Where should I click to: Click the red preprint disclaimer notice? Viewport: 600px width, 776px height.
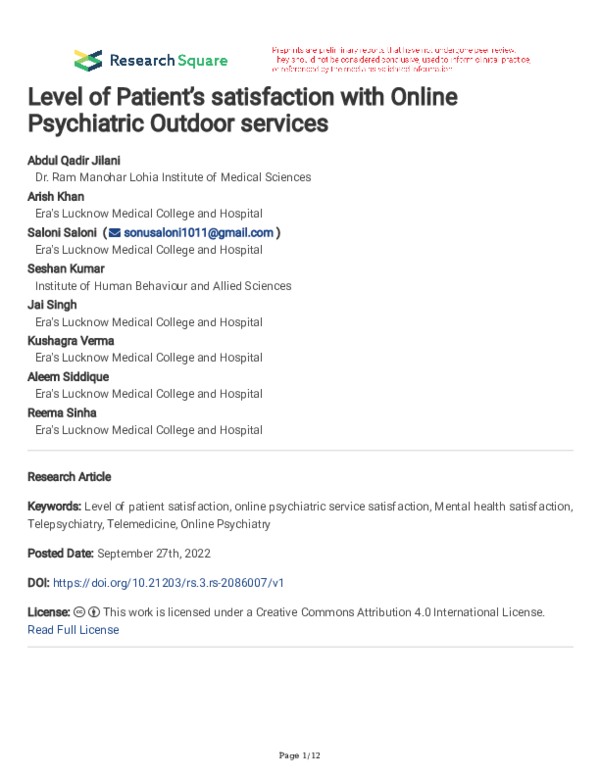tap(401, 60)
